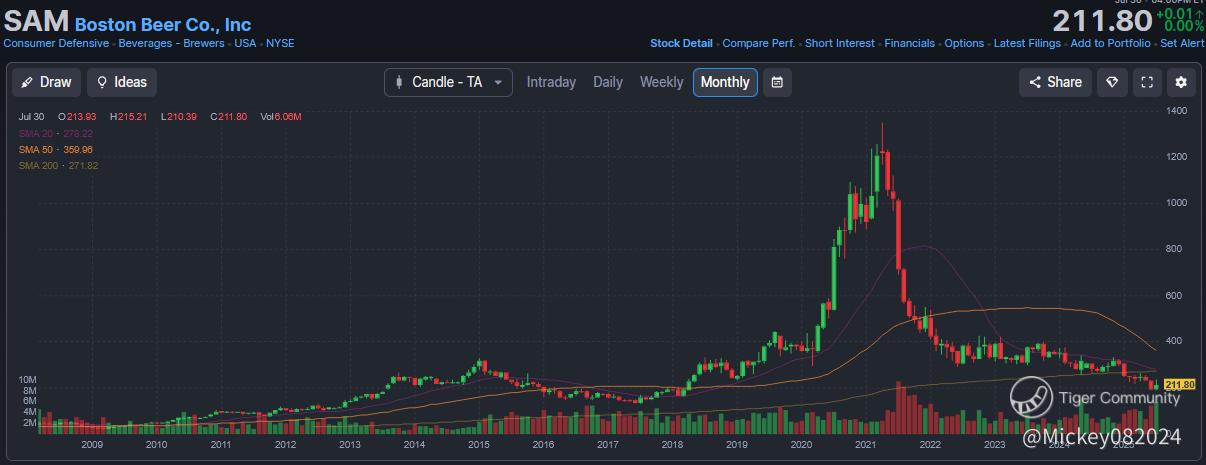Click the 2015 label on the time axis
The height and width of the screenshot is (465, 1206).
(x=478, y=444)
